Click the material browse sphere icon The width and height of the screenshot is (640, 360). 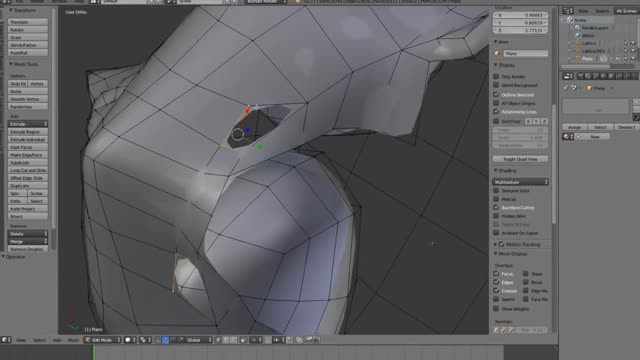567,137
